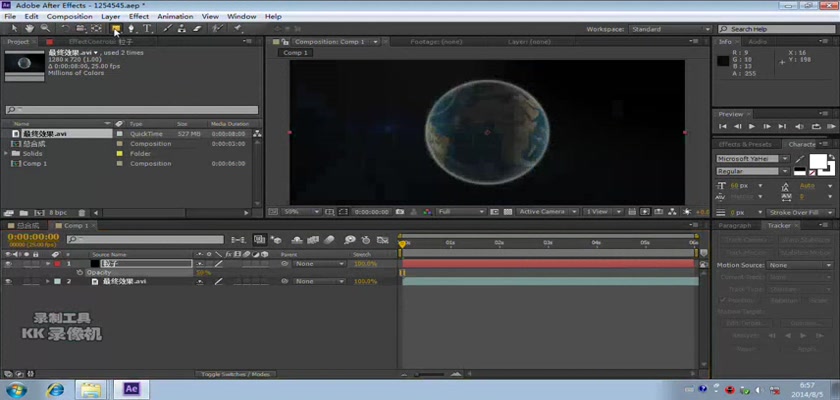Enable motion blur for the timeline
840x400 pixels.
pyautogui.click(x=329, y=240)
